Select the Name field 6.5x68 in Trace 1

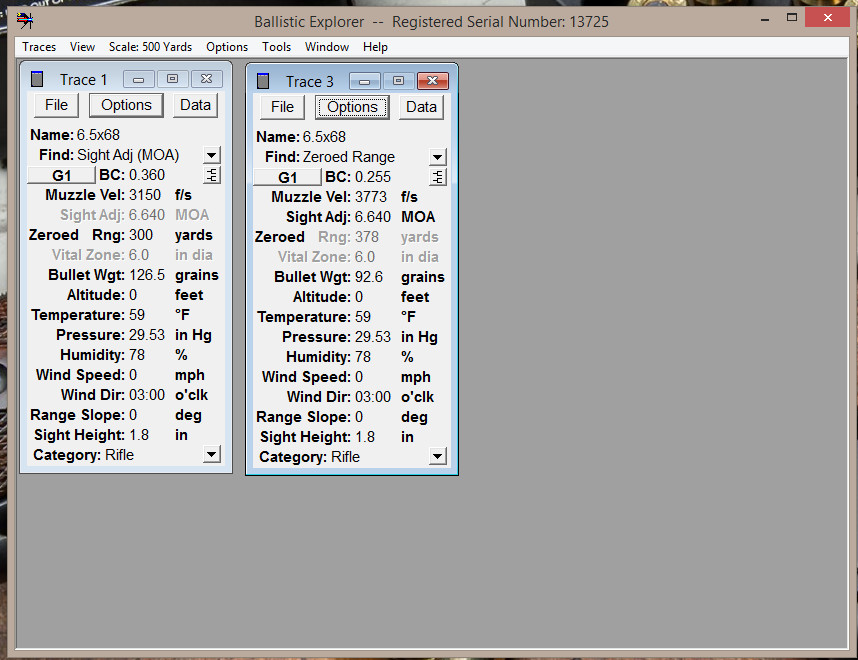pyautogui.click(x=98, y=135)
